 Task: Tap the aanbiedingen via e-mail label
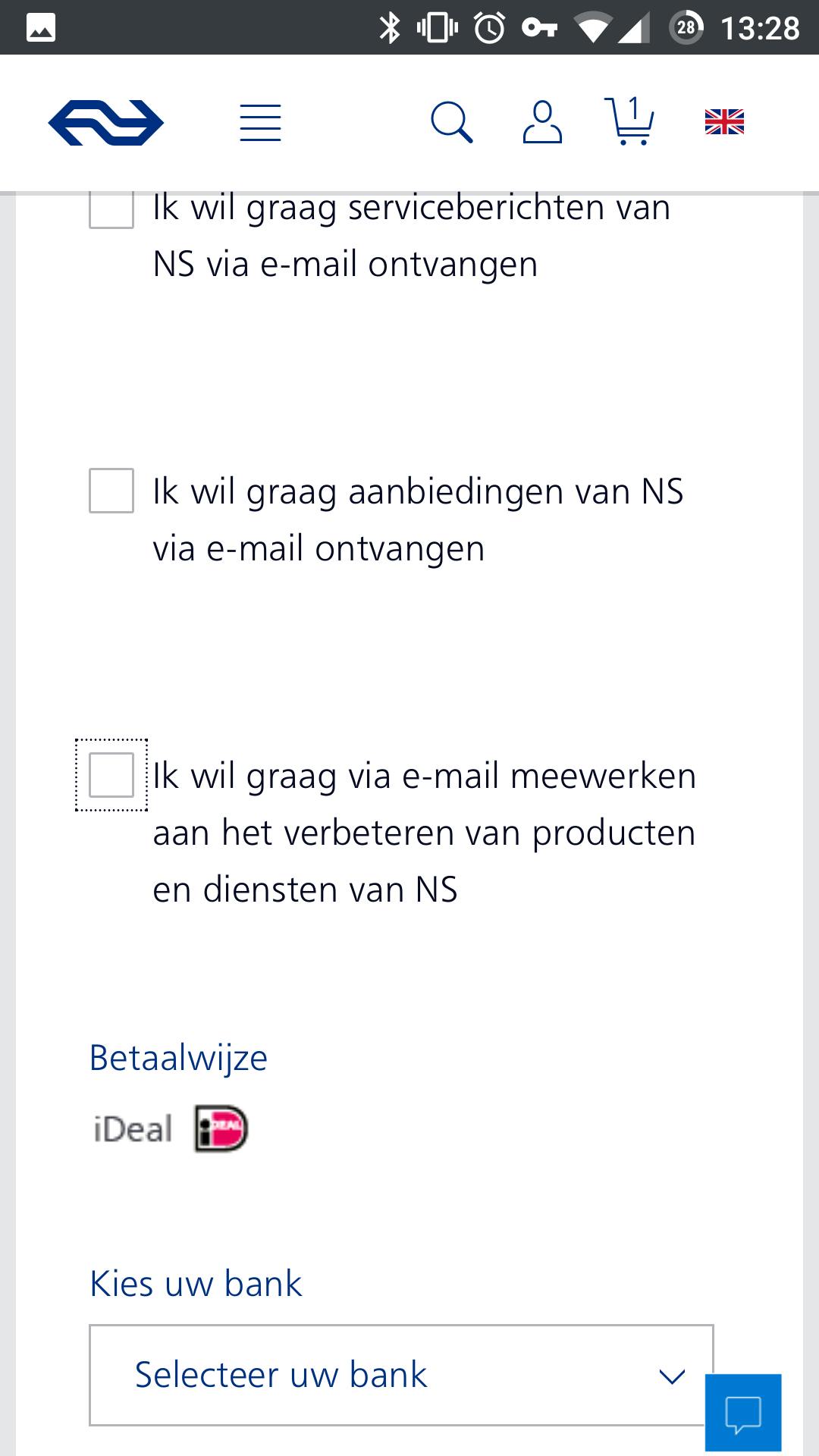(417, 519)
